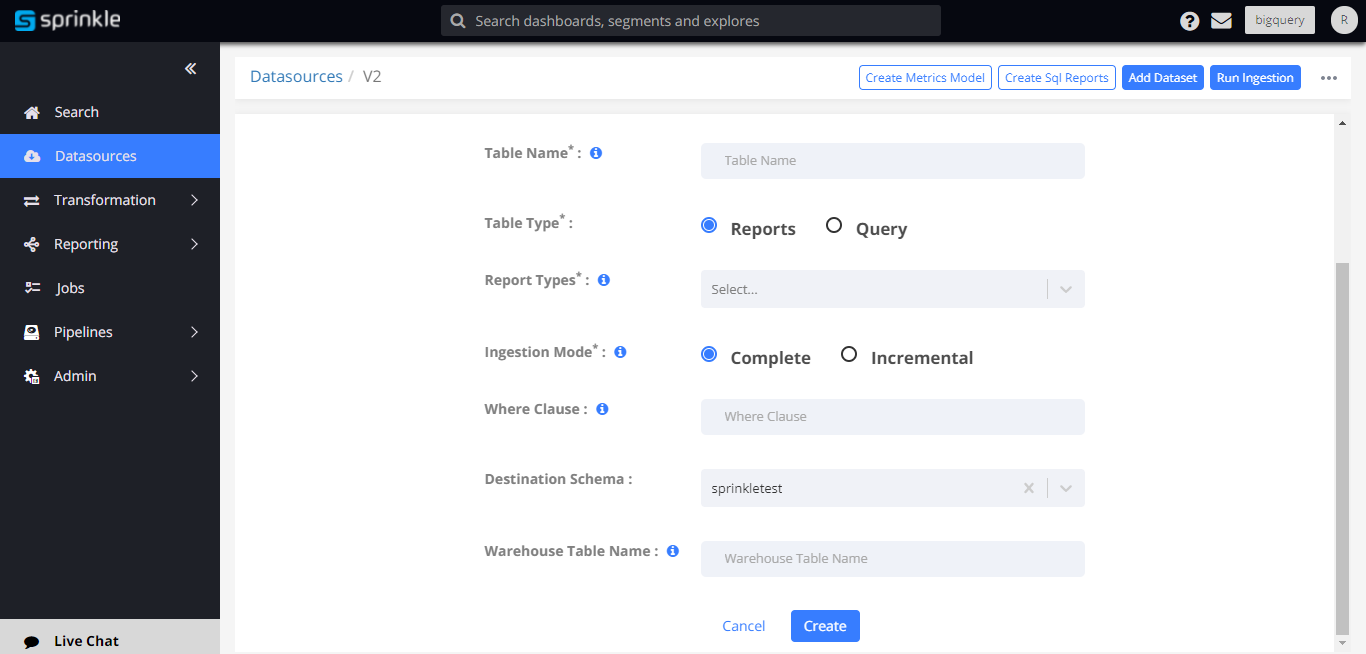Click the Create button
Viewport: 1366px width, 654px height.
click(825, 626)
